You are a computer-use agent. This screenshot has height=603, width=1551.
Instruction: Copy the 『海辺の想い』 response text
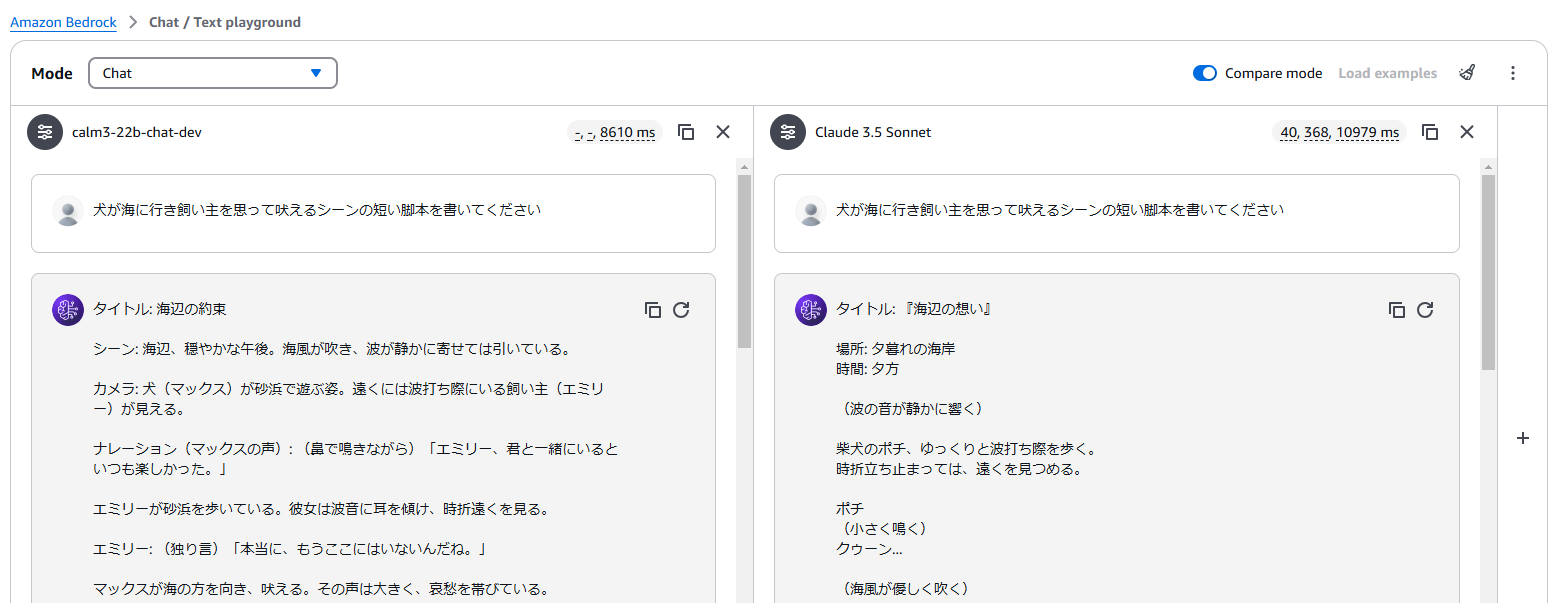[x=1397, y=310]
